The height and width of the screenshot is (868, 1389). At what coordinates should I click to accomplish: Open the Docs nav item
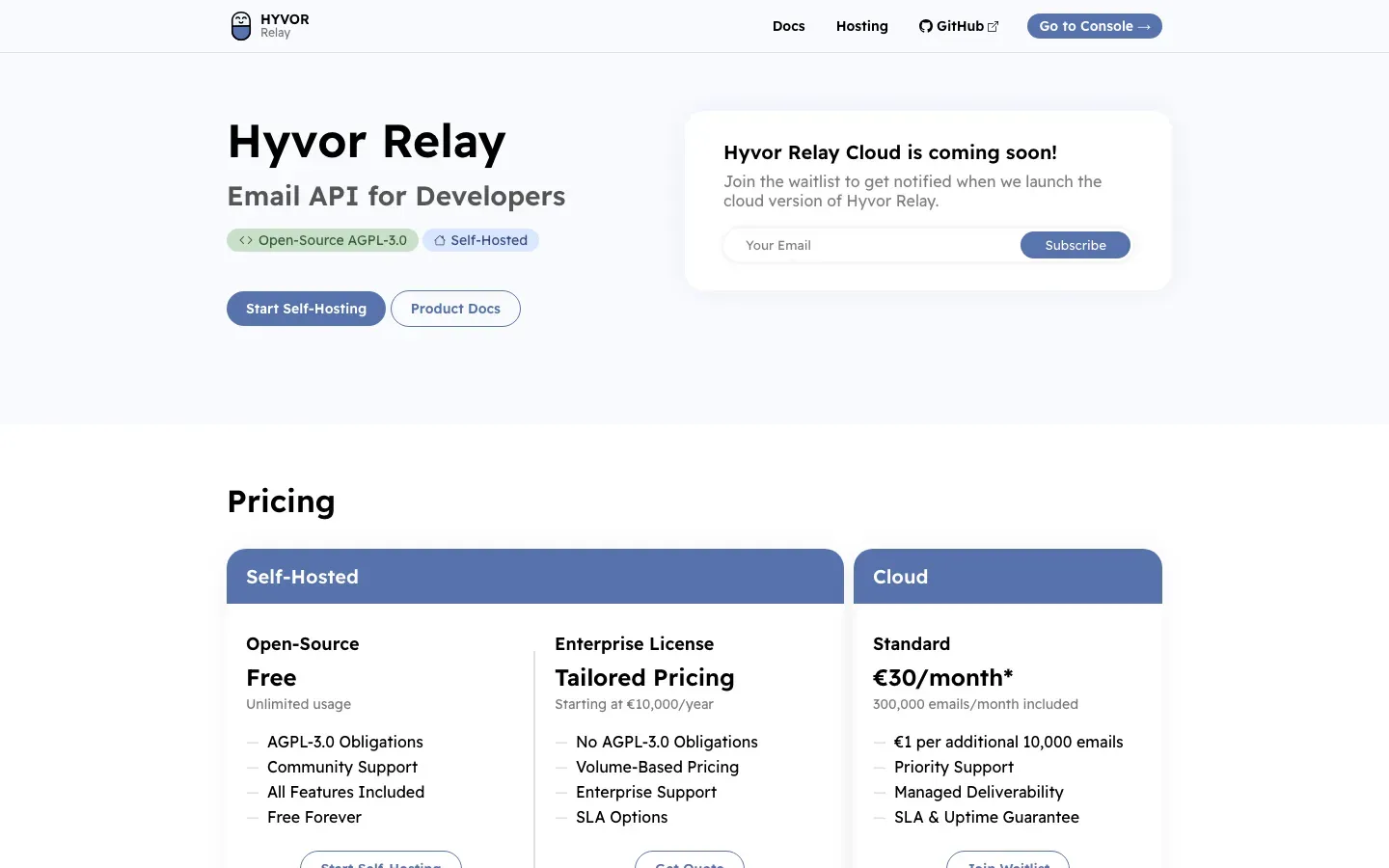click(789, 26)
